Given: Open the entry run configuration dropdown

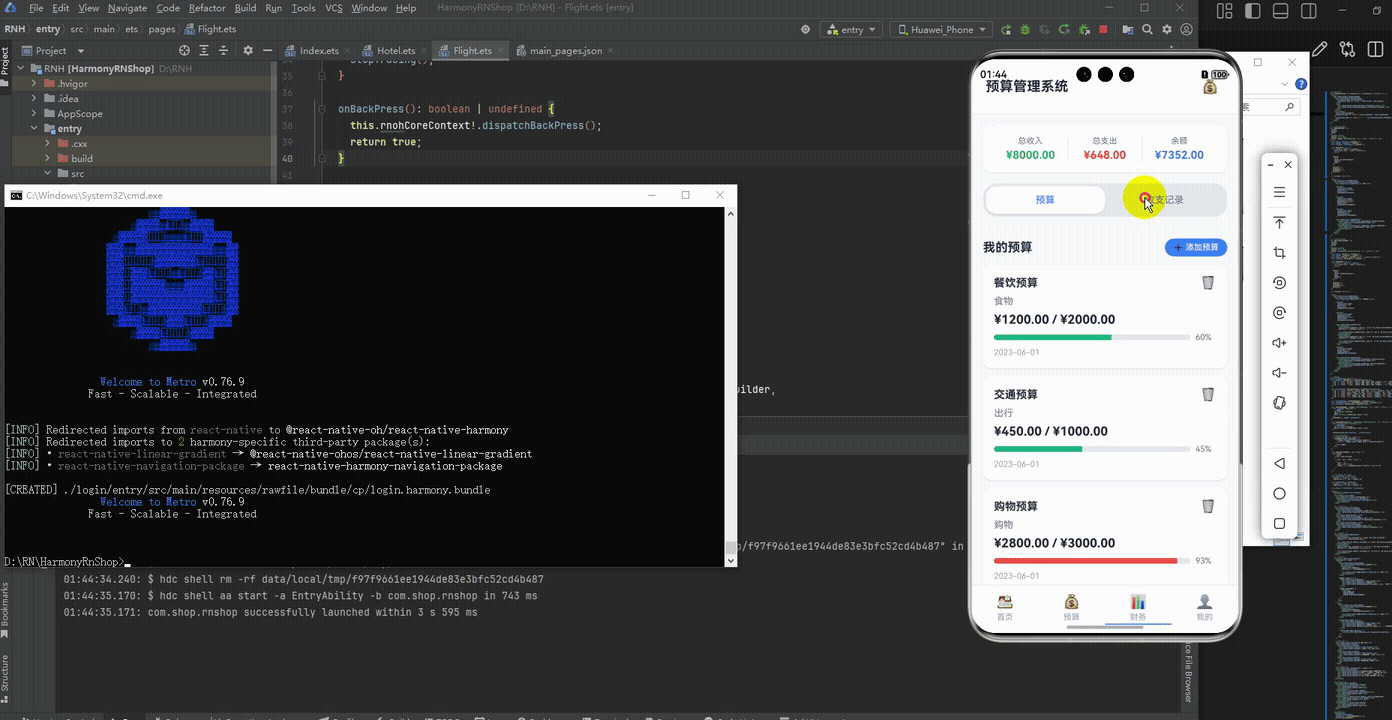Looking at the screenshot, I should [852, 30].
